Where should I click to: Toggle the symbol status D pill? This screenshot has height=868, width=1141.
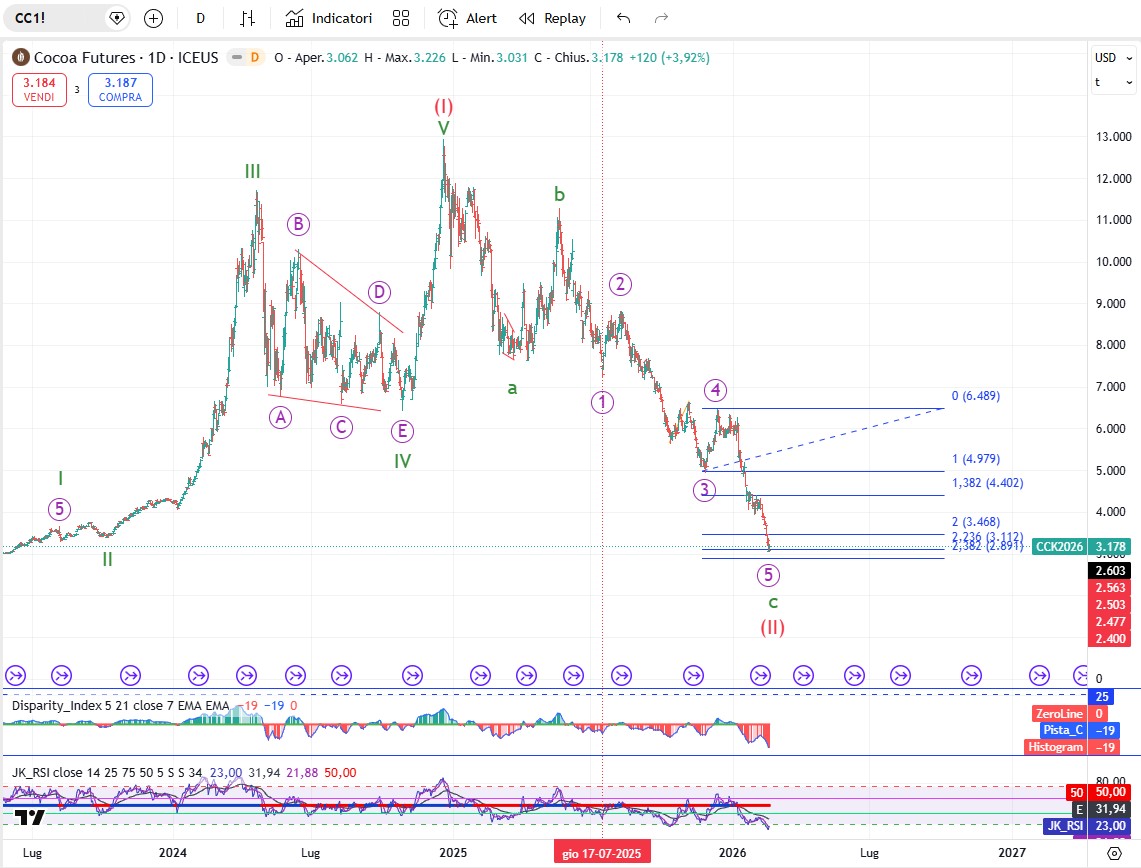254,58
